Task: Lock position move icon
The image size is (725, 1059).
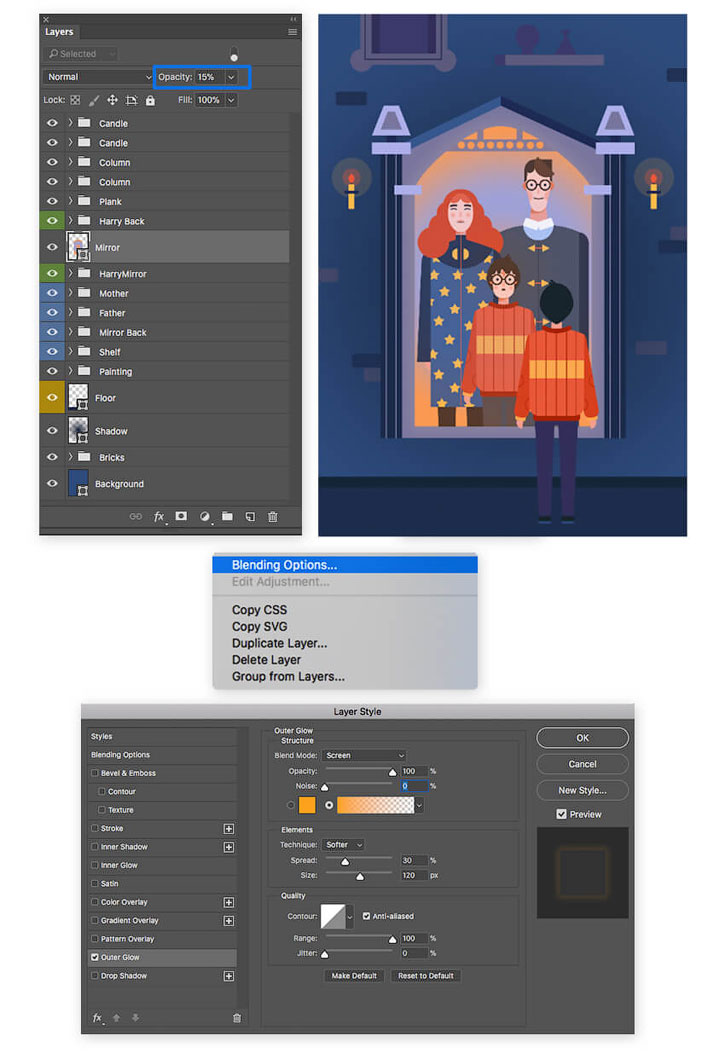Action: pos(112,100)
